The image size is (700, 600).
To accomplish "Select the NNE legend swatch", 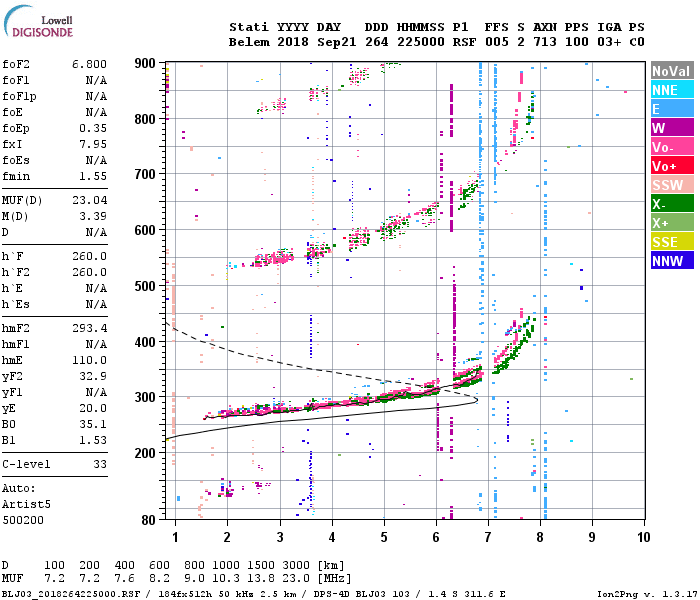I will [672, 90].
